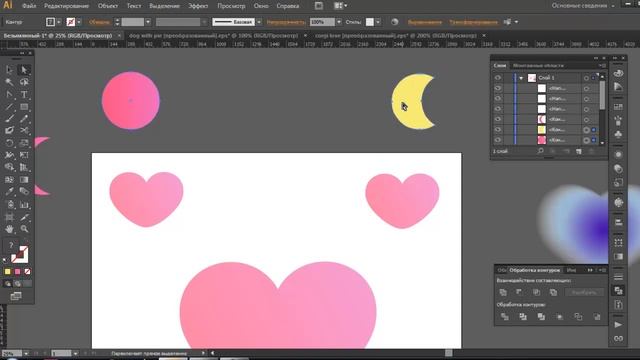This screenshot has height=360, width=640.
Task: Switch to Монтажные области tab
Action: (x=538, y=66)
